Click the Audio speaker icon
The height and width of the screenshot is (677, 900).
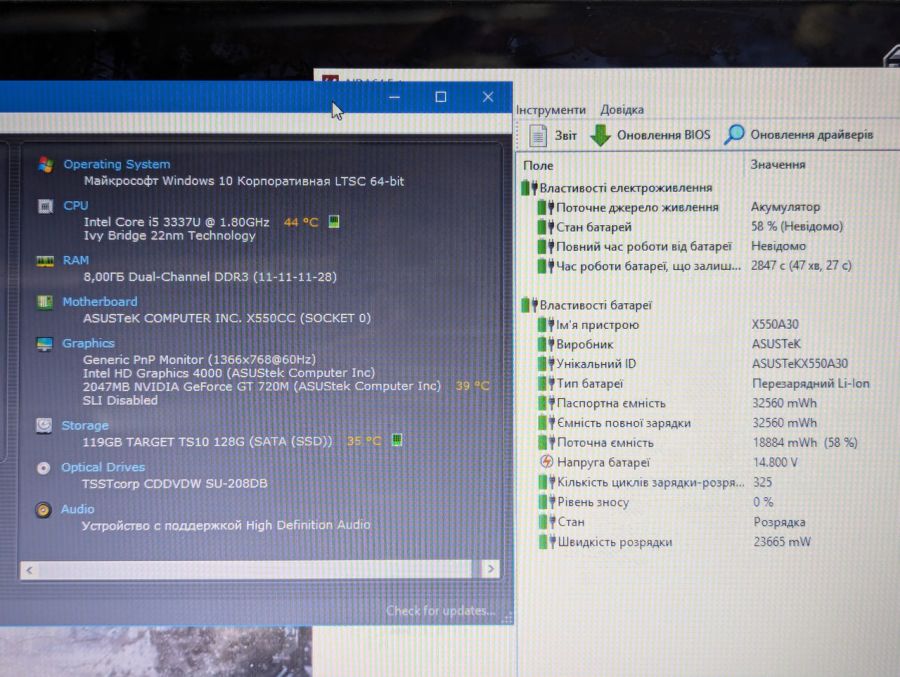pyautogui.click(x=43, y=510)
